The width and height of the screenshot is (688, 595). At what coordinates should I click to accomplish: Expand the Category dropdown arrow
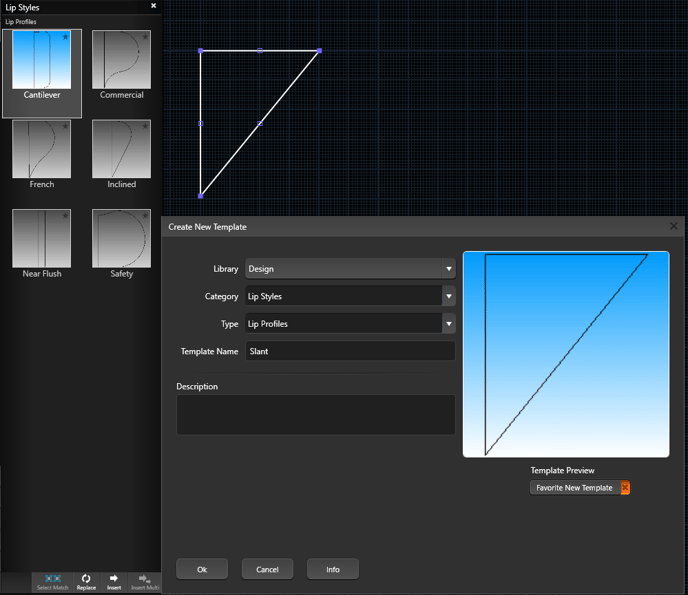pos(449,297)
